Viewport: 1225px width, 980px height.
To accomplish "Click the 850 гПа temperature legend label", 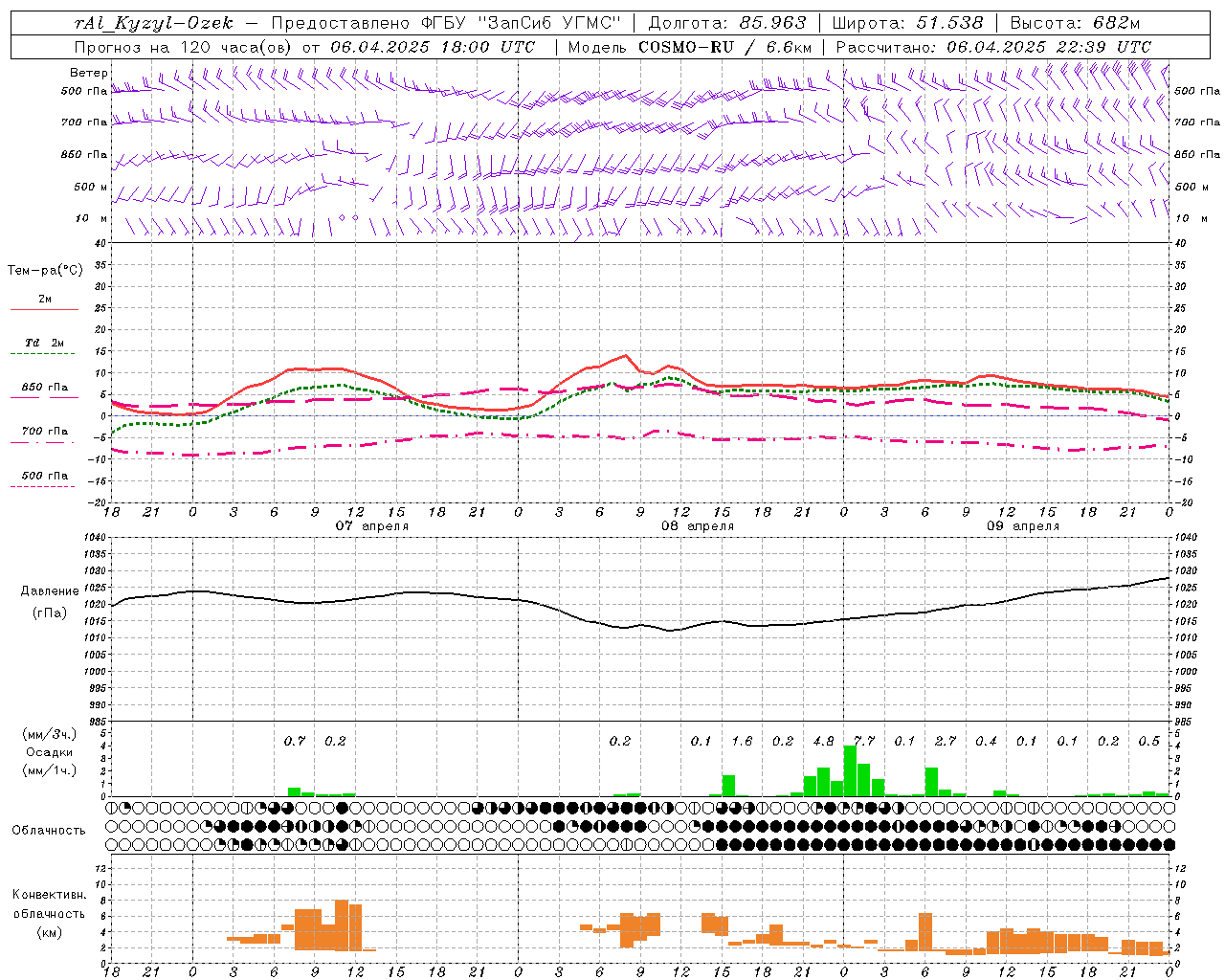I will pyautogui.click(x=45, y=388).
